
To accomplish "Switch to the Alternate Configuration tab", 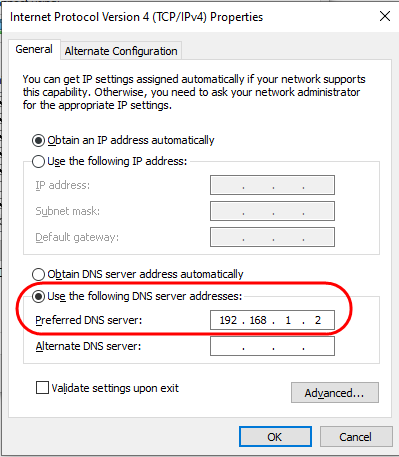I will (x=121, y=51).
